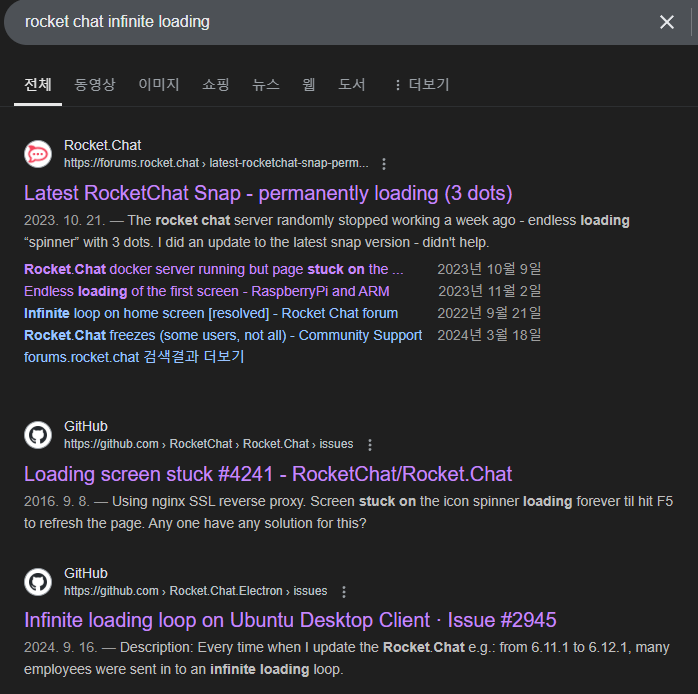
Task: Click github.com Rocket.Chat.Electron issues breadcrumb
Action: click(196, 591)
